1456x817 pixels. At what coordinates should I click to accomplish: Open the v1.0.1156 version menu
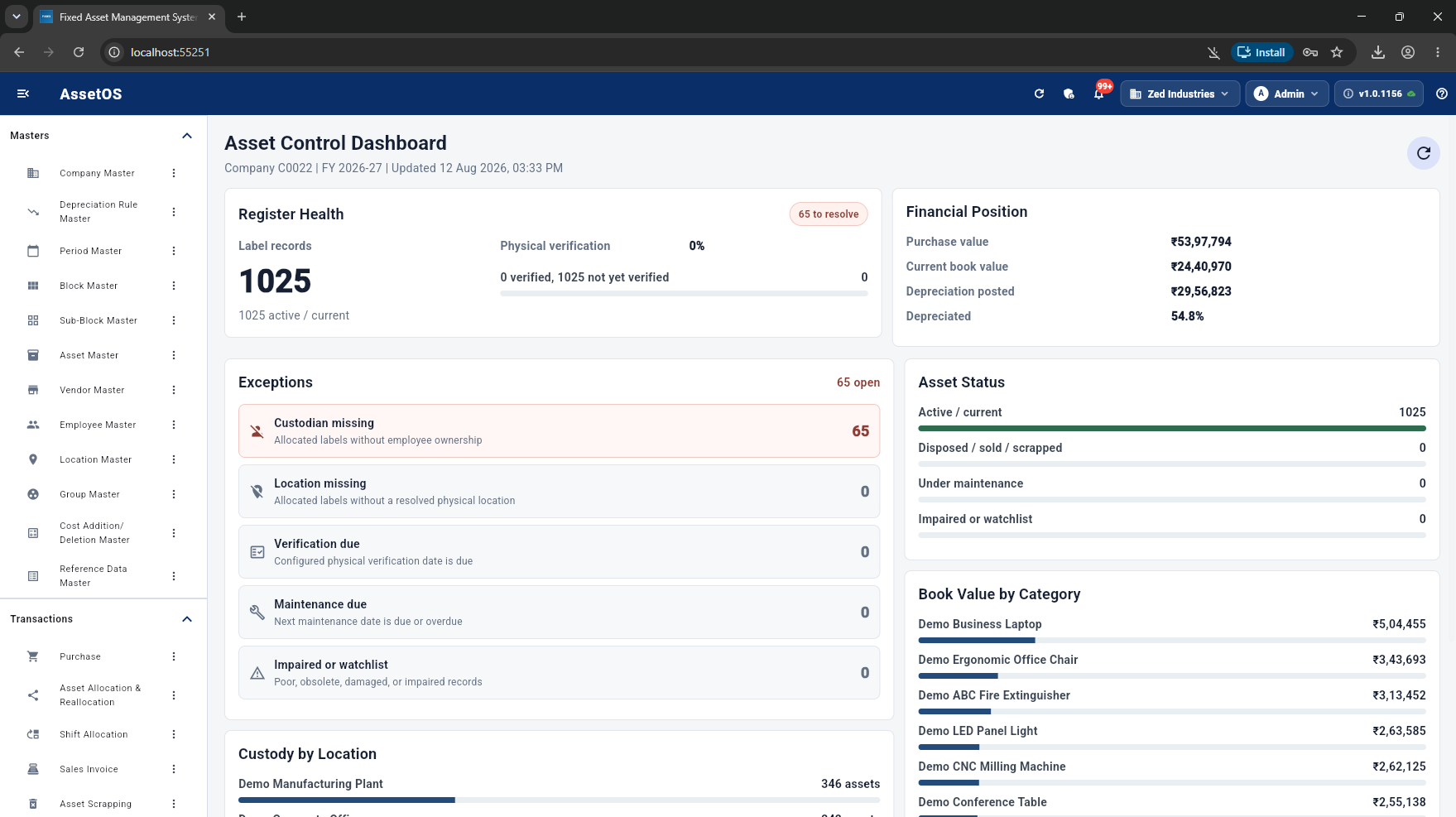[x=1379, y=94]
